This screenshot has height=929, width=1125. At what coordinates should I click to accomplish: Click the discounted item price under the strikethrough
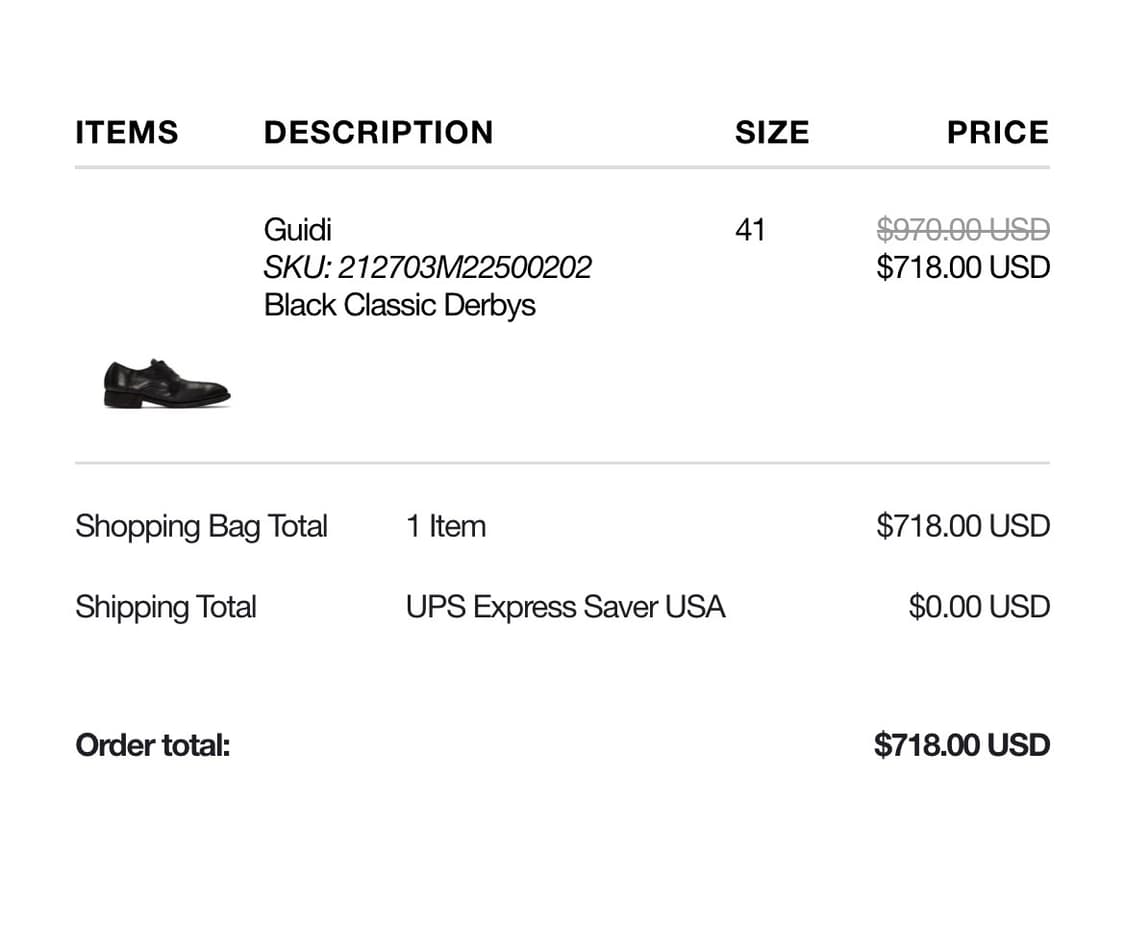963,268
